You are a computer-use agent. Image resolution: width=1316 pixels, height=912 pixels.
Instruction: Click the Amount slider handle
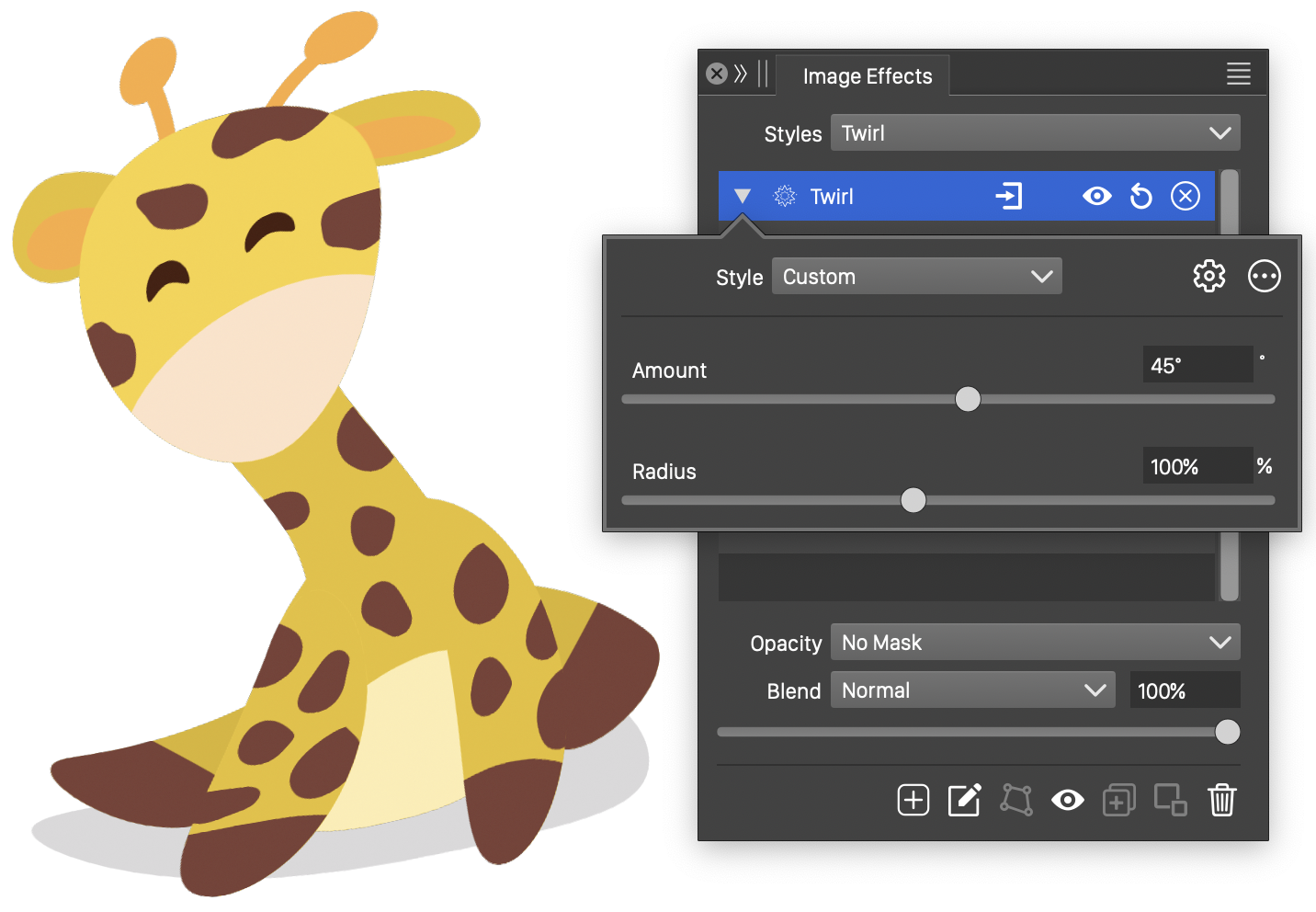pos(968,399)
